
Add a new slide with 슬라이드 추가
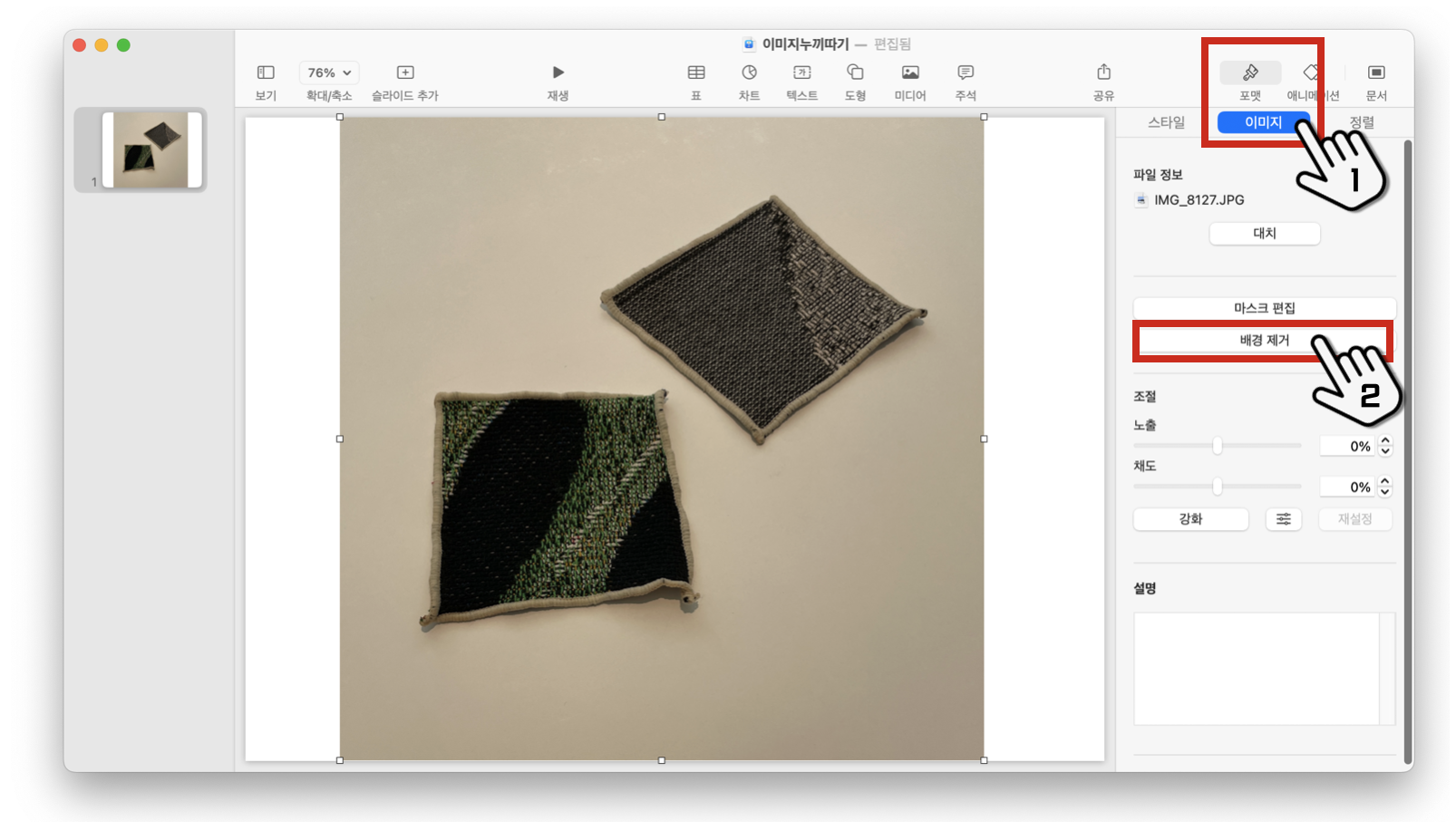click(x=405, y=72)
